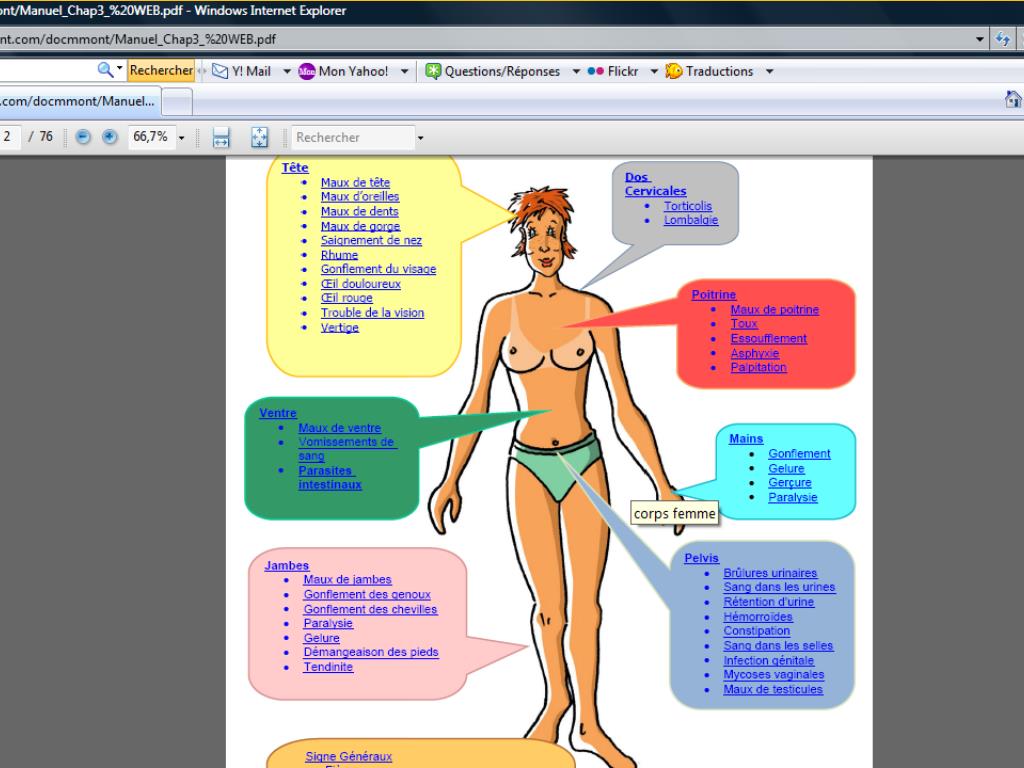Click the page number field
The width and height of the screenshot is (1024, 768).
9,136
